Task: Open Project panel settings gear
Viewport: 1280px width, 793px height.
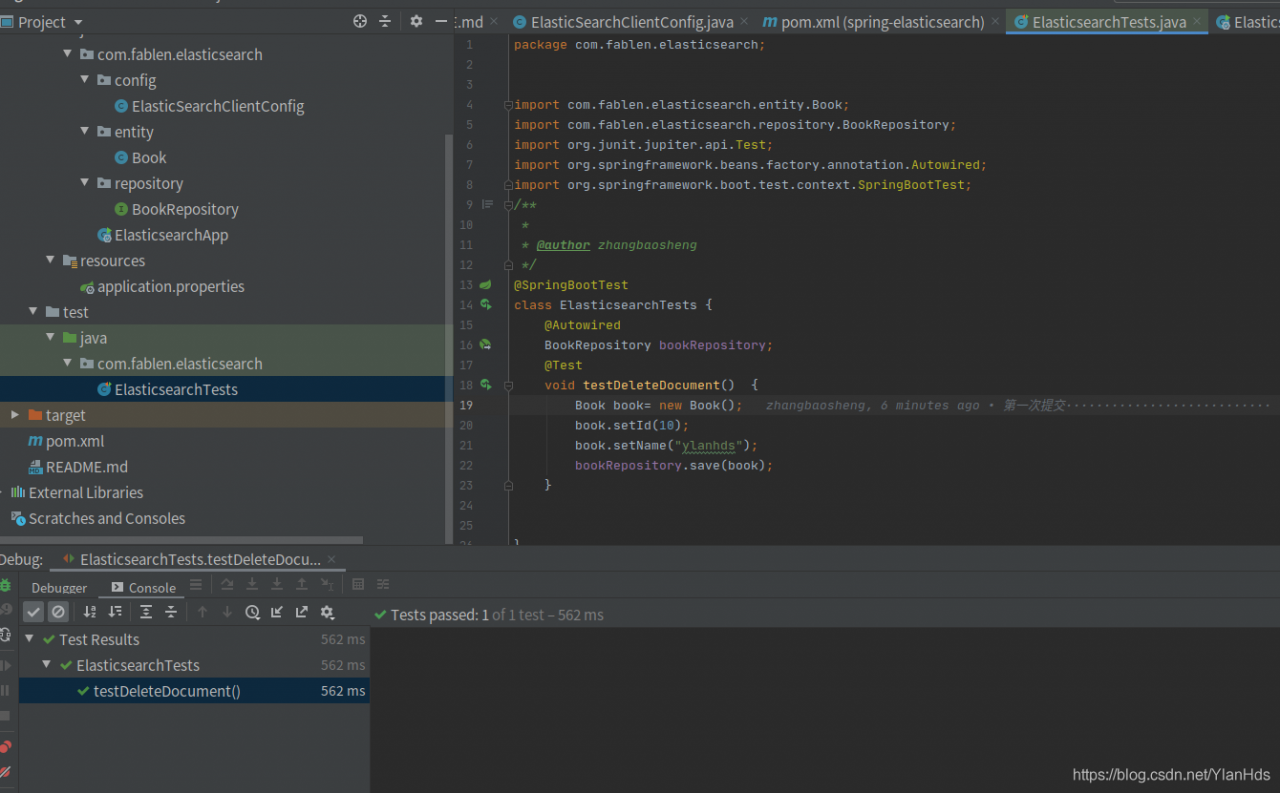Action: (416, 22)
